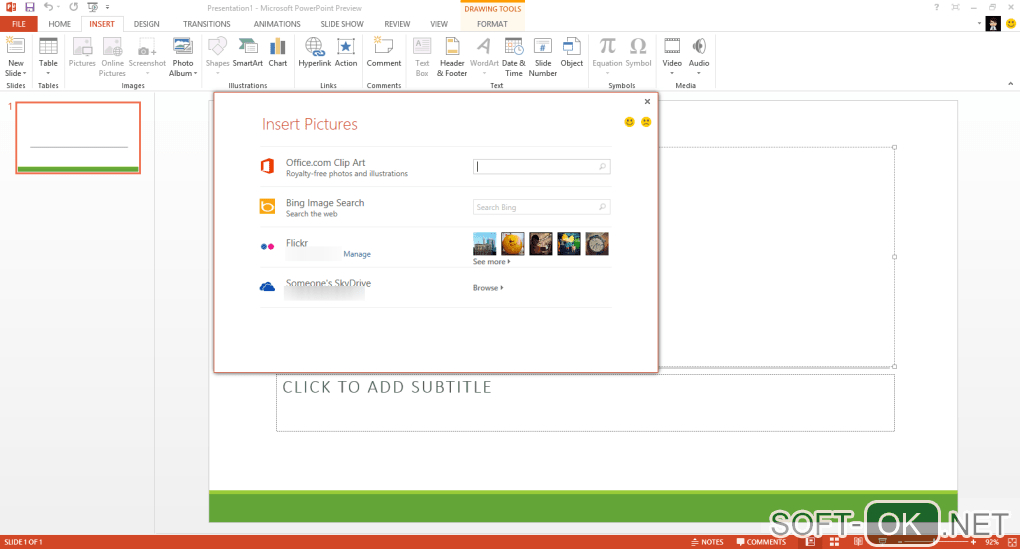This screenshot has height=549, width=1020.
Task: Open the Table insert menu
Action: (x=48, y=57)
